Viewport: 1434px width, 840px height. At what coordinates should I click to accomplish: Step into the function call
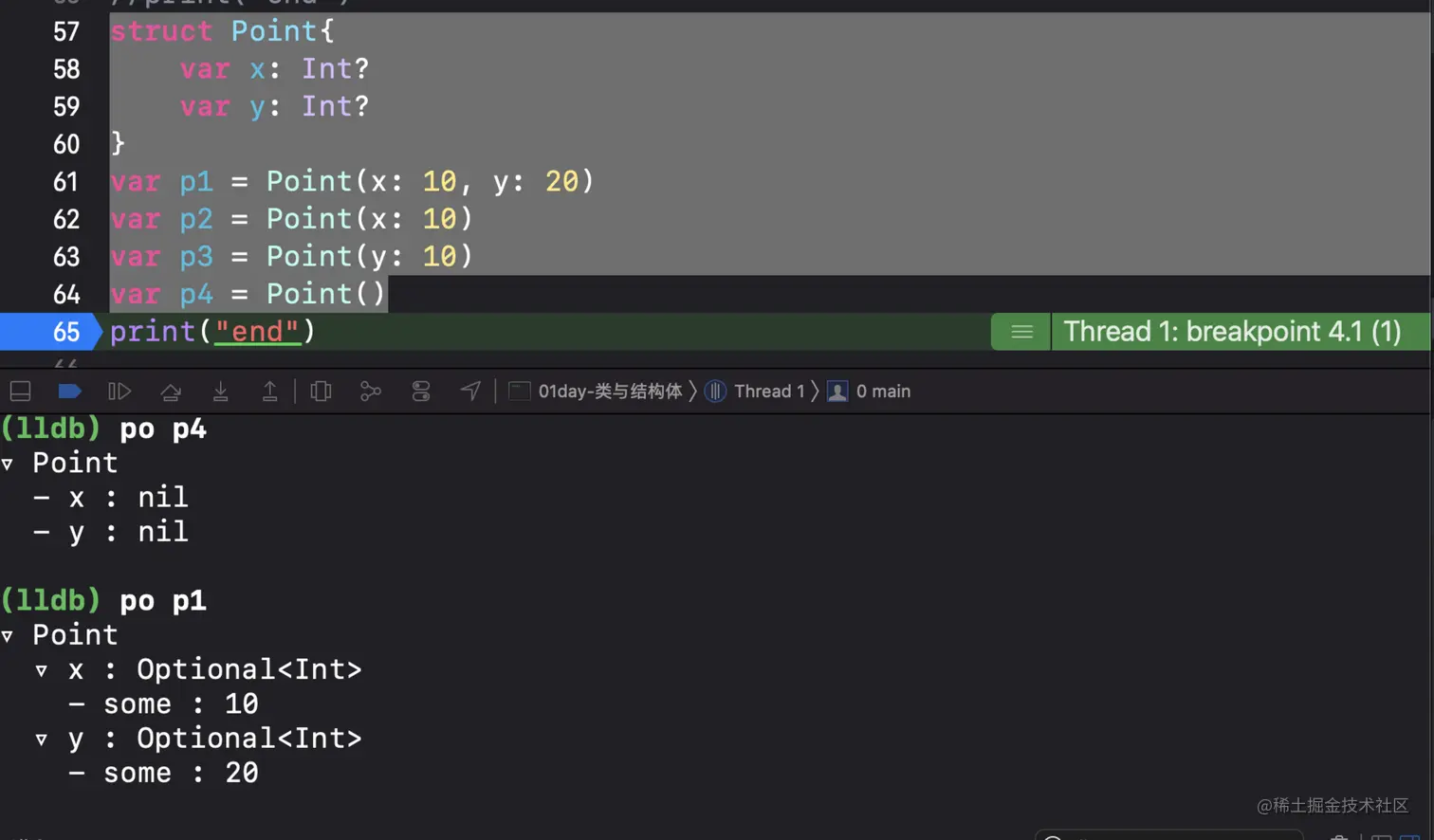pos(220,391)
